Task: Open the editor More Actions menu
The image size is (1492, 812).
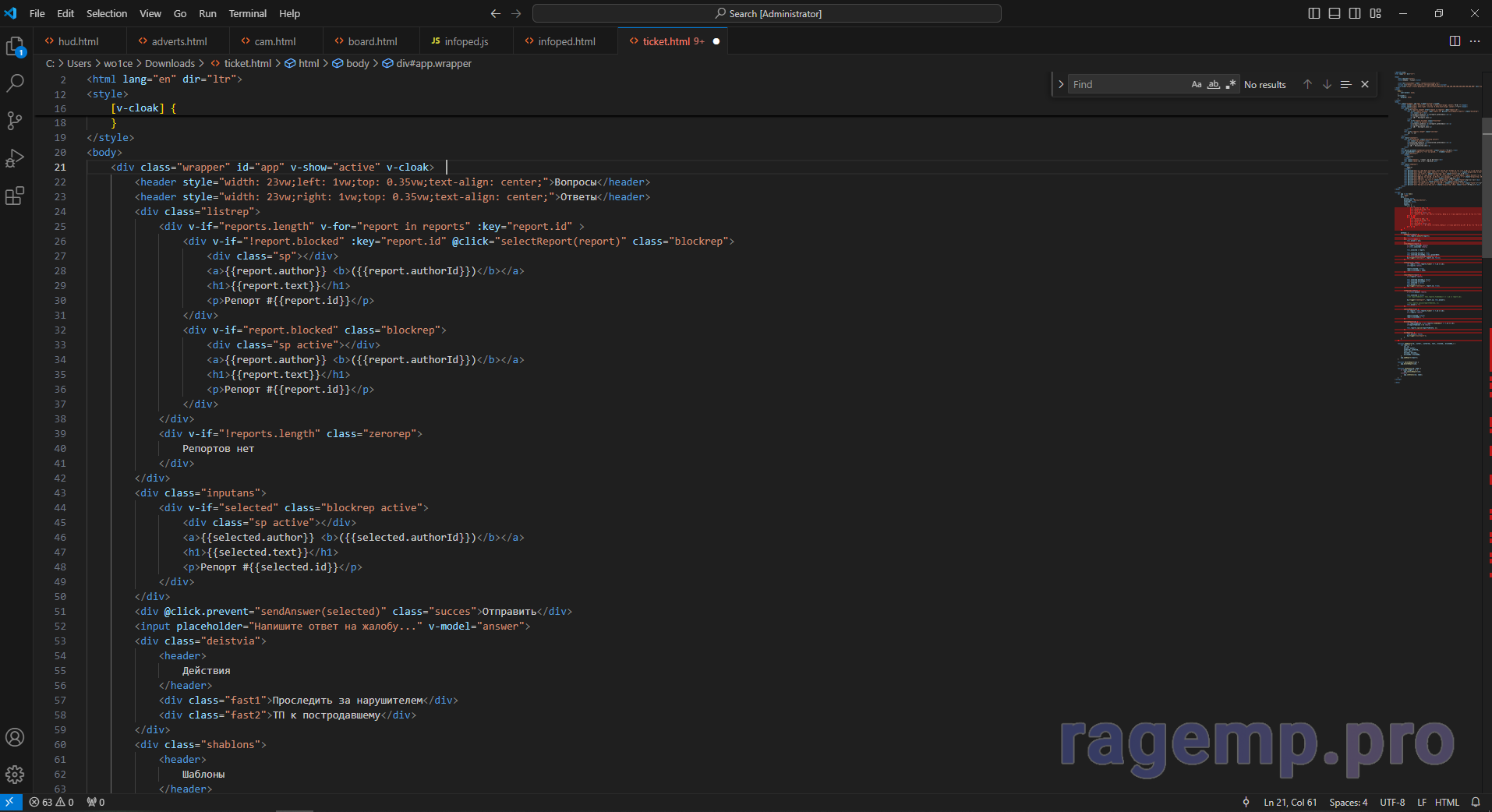Action: pyautogui.click(x=1475, y=41)
